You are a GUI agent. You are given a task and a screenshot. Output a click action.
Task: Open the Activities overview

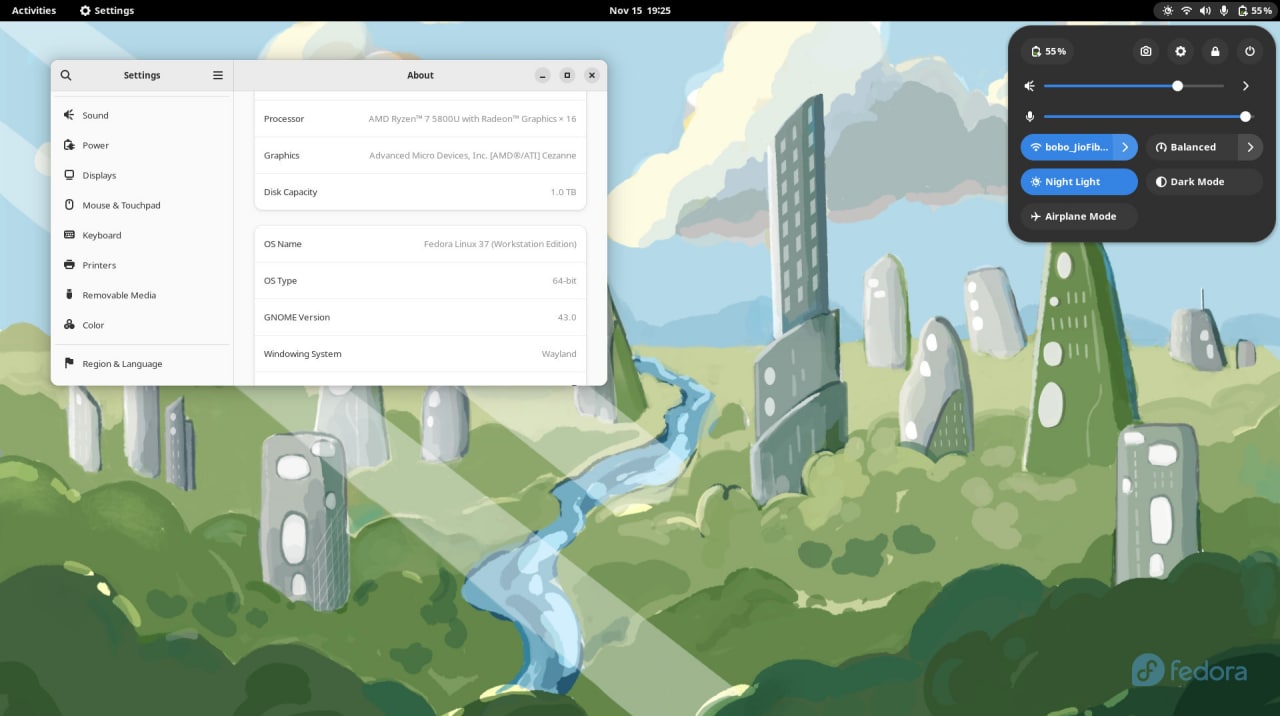pos(34,10)
